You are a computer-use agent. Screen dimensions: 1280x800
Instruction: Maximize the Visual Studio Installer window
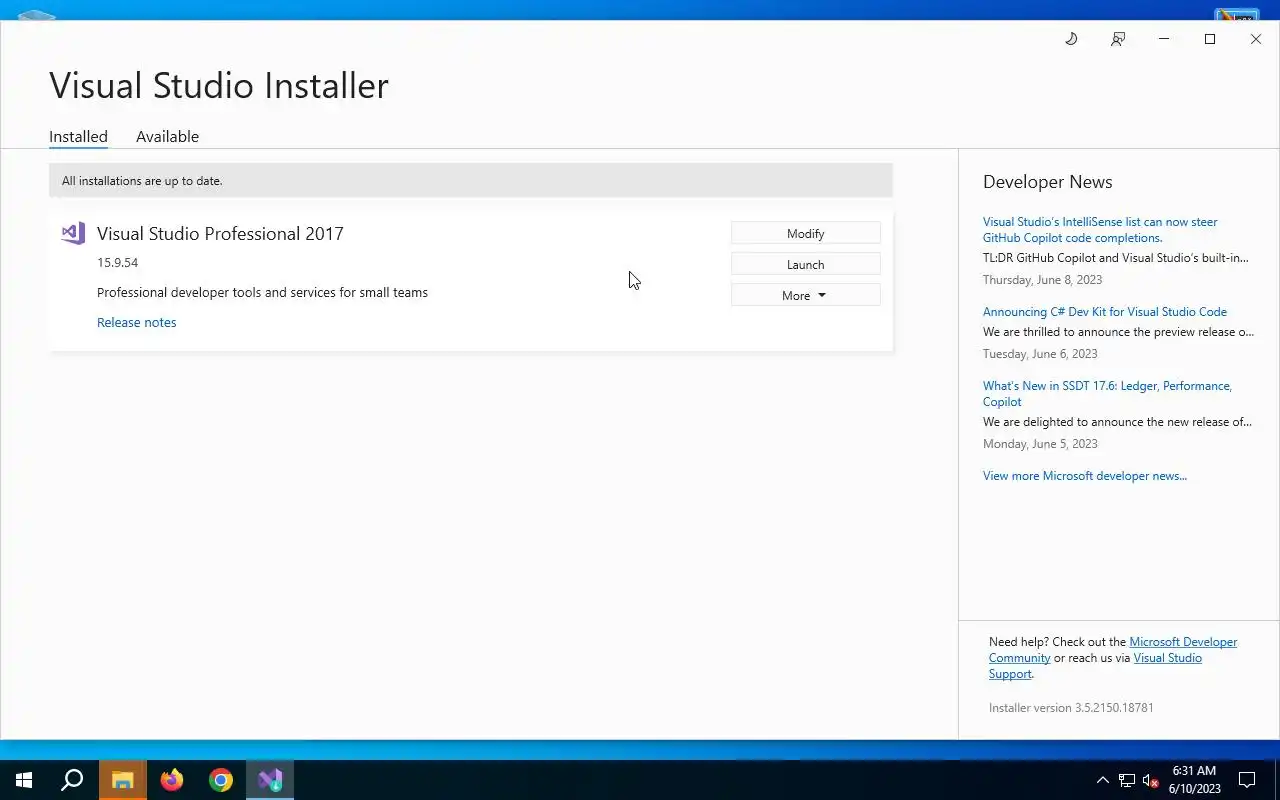(x=1210, y=39)
